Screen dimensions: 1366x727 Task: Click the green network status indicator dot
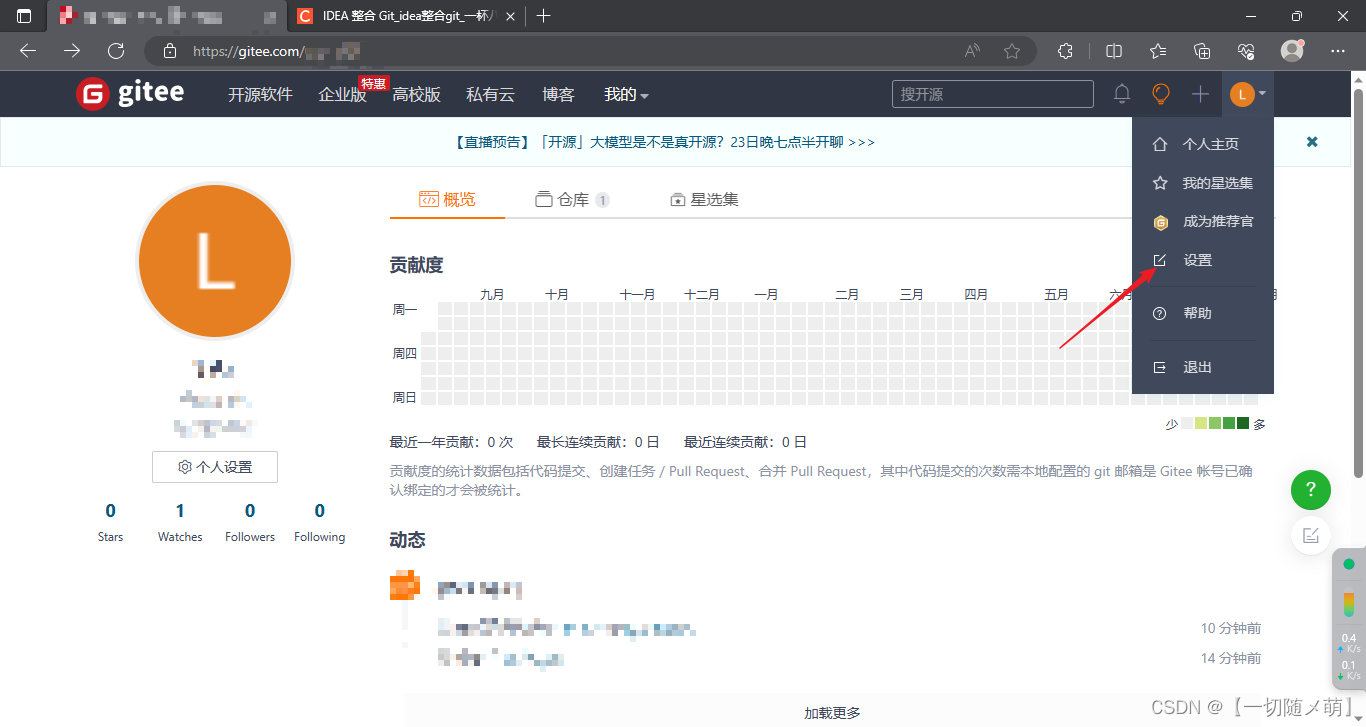[1348, 565]
